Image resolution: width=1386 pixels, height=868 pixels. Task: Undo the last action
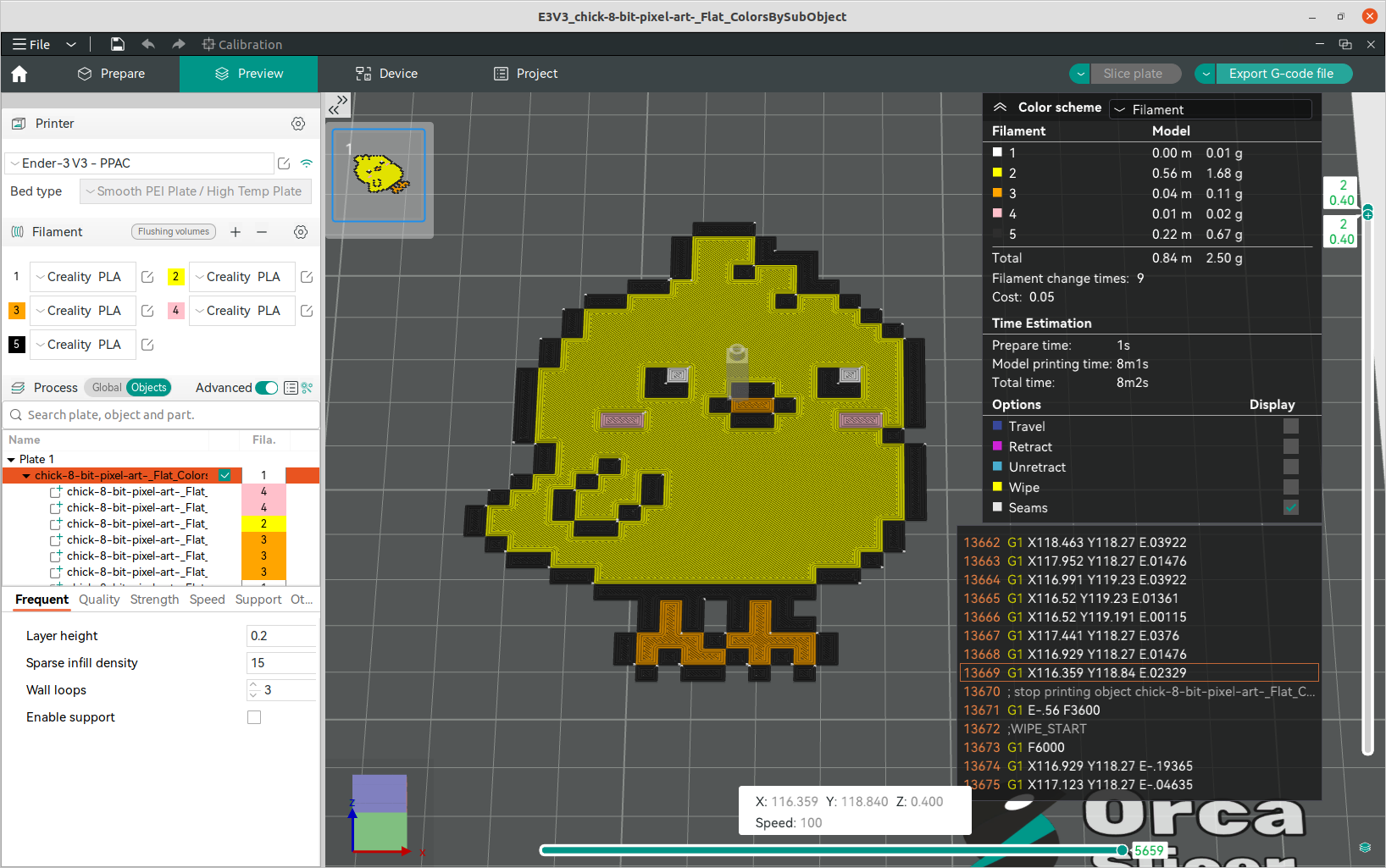(x=148, y=44)
